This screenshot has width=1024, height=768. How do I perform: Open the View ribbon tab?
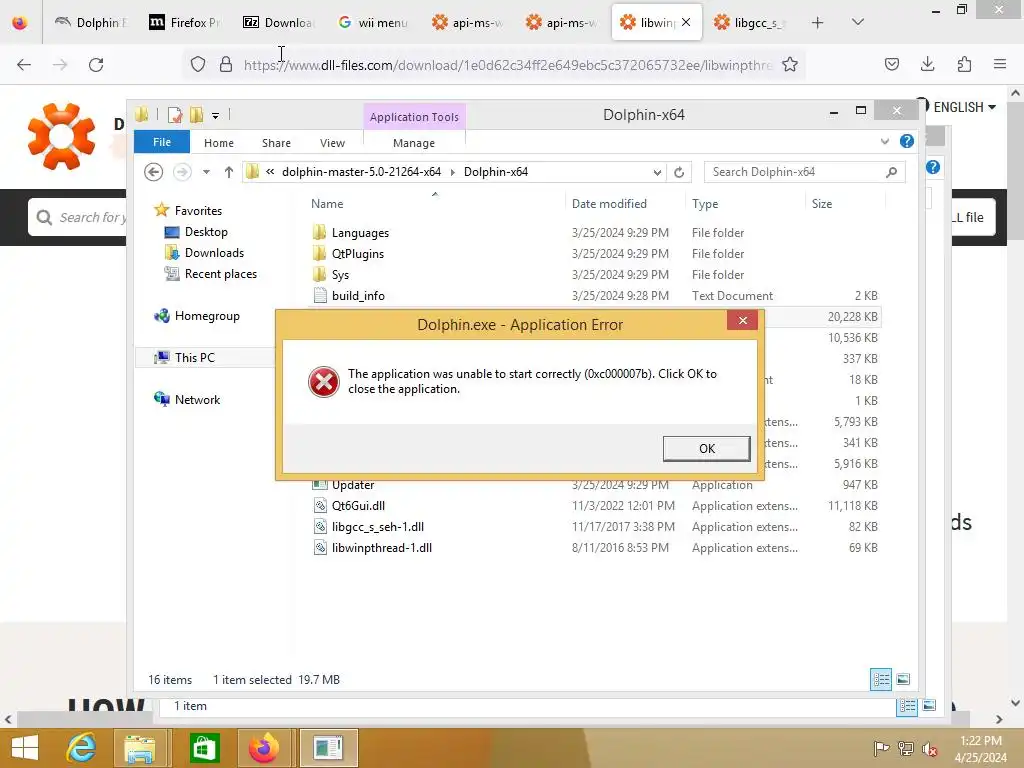pos(332,143)
